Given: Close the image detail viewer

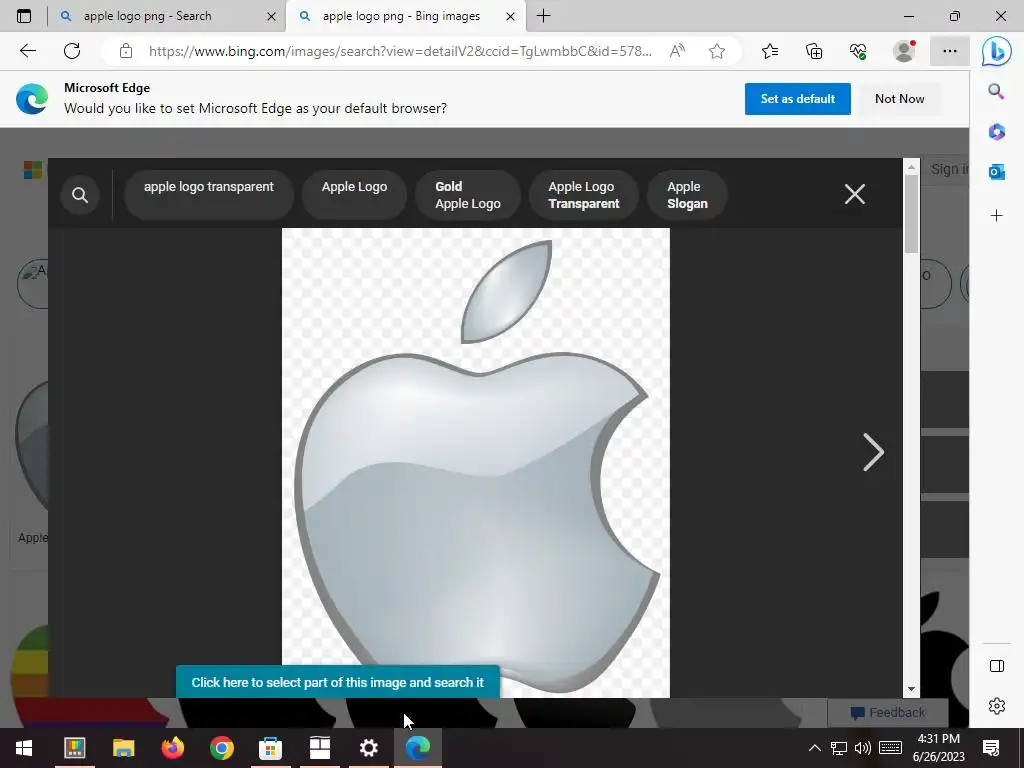Looking at the screenshot, I should [x=854, y=194].
